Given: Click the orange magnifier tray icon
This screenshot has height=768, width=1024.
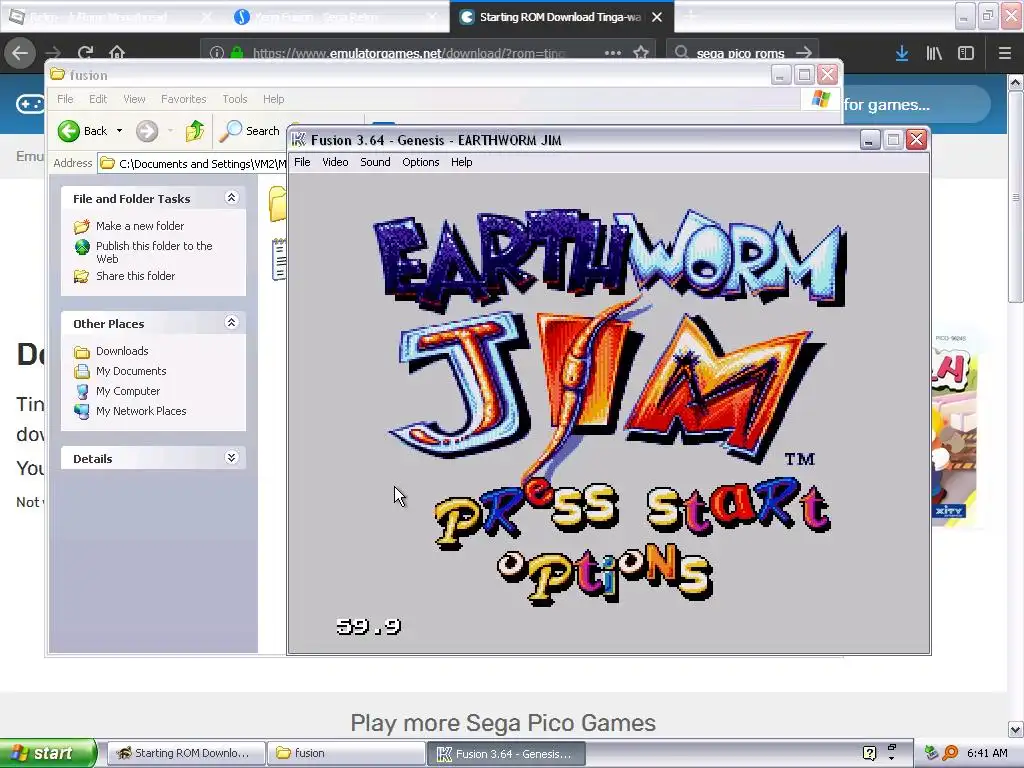Looking at the screenshot, I should pos(951,753).
